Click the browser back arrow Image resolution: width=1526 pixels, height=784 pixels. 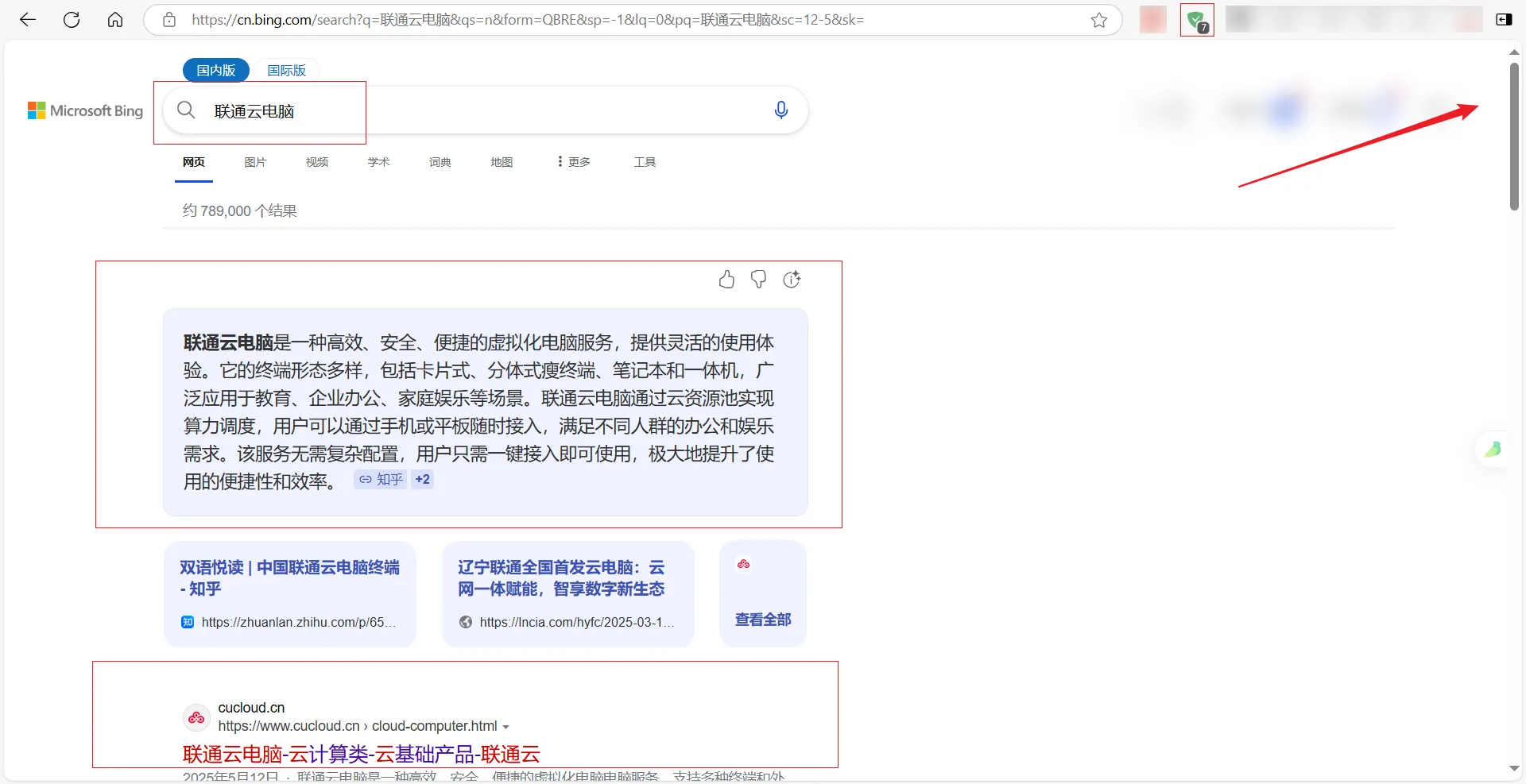point(28,20)
